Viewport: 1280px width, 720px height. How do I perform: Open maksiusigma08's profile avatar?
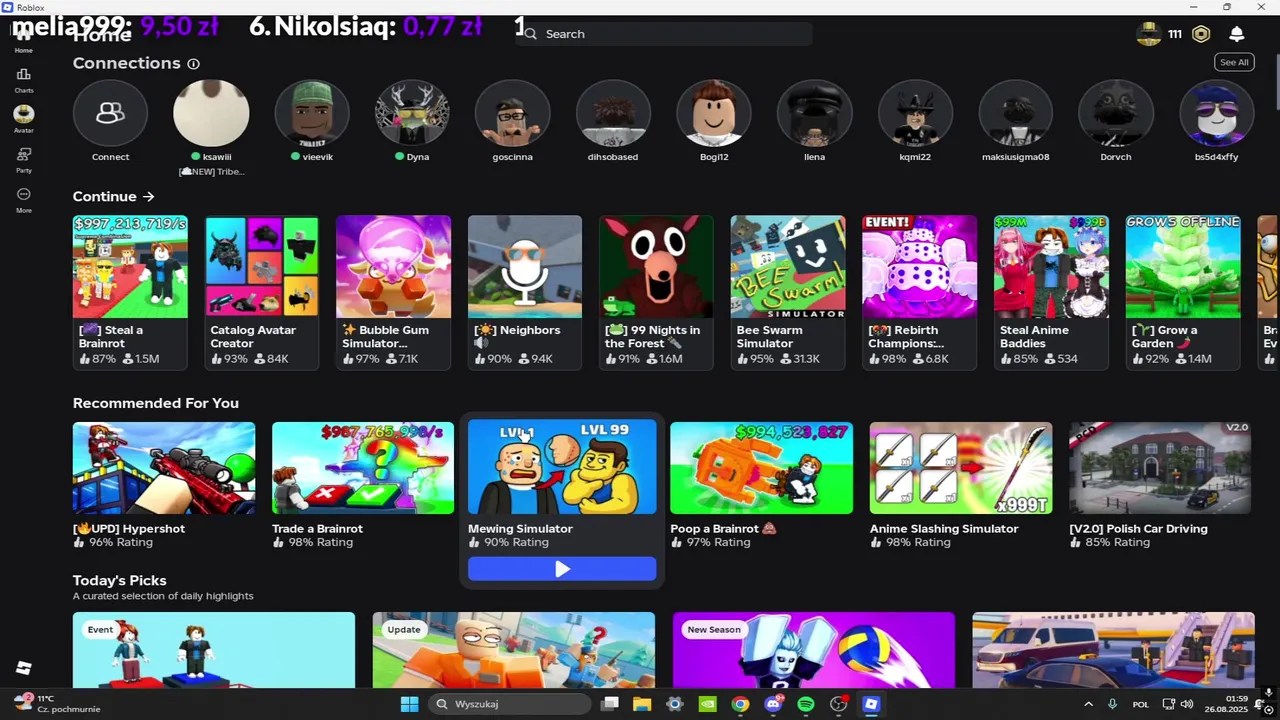[x=1015, y=113]
